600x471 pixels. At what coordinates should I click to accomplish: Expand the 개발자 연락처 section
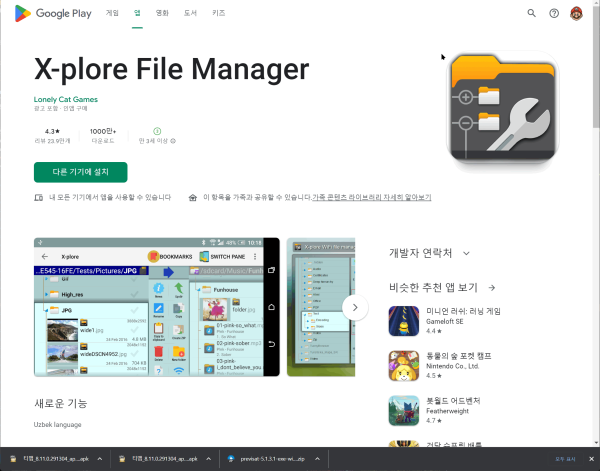(x=466, y=253)
